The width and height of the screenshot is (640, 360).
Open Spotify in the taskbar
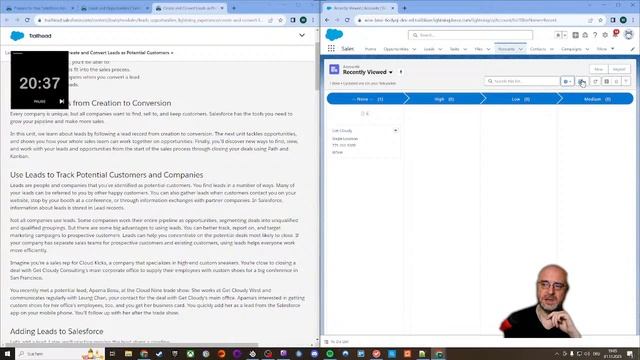(330, 353)
